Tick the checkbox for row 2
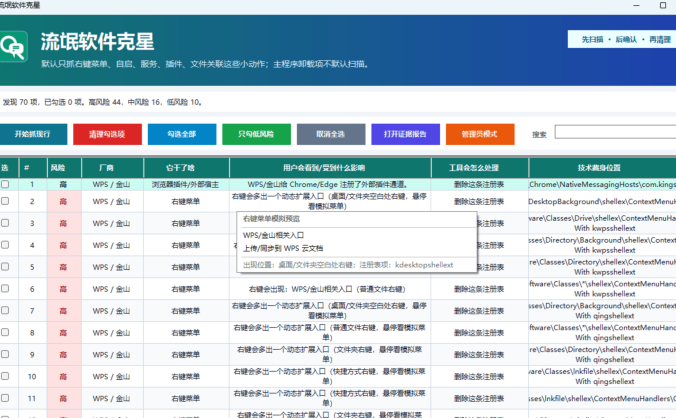This screenshot has width=676, height=418. point(5,201)
